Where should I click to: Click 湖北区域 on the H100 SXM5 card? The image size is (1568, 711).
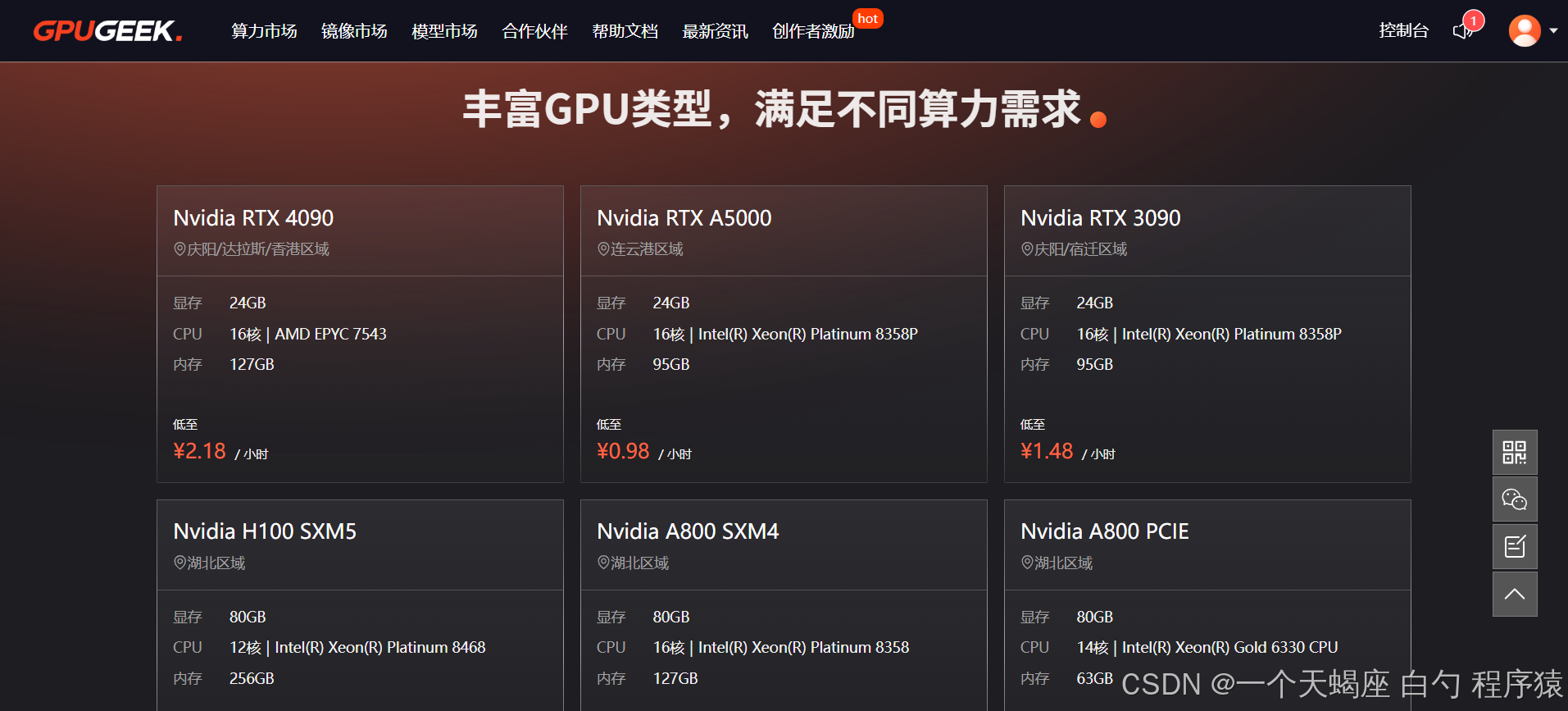216,563
